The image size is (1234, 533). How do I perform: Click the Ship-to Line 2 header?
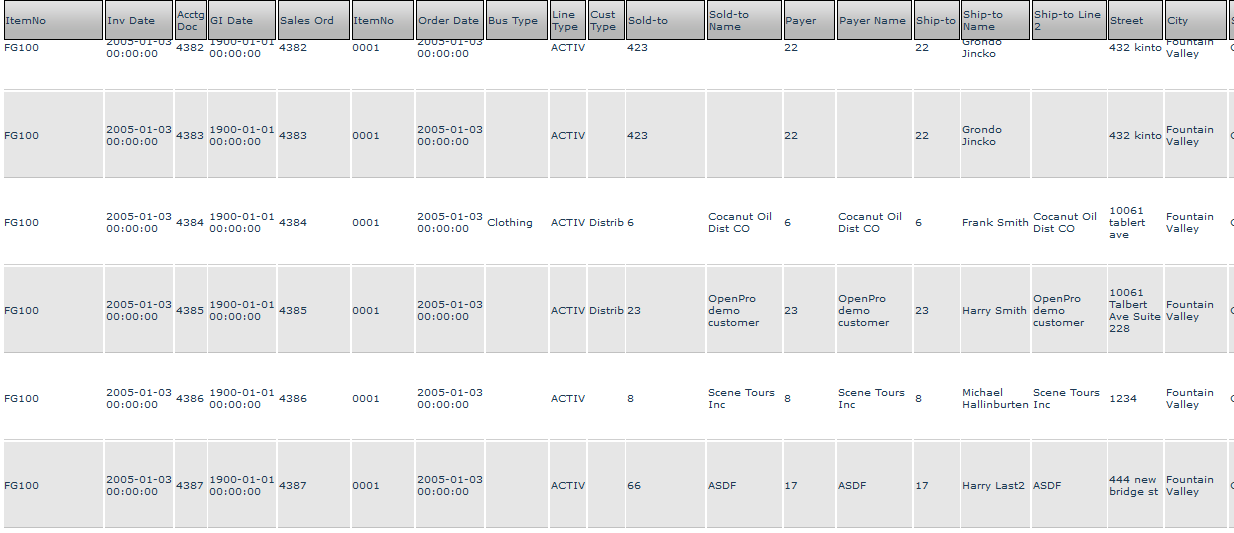pos(1068,21)
